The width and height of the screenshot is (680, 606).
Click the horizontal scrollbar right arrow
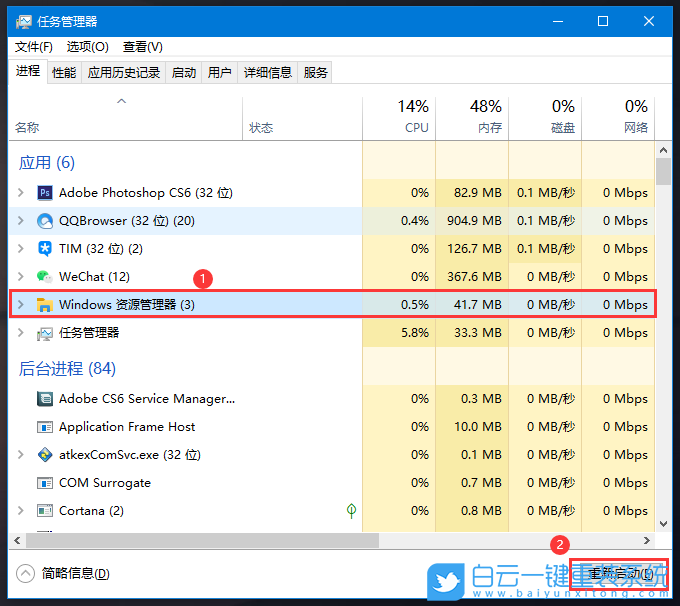pyautogui.click(x=647, y=540)
